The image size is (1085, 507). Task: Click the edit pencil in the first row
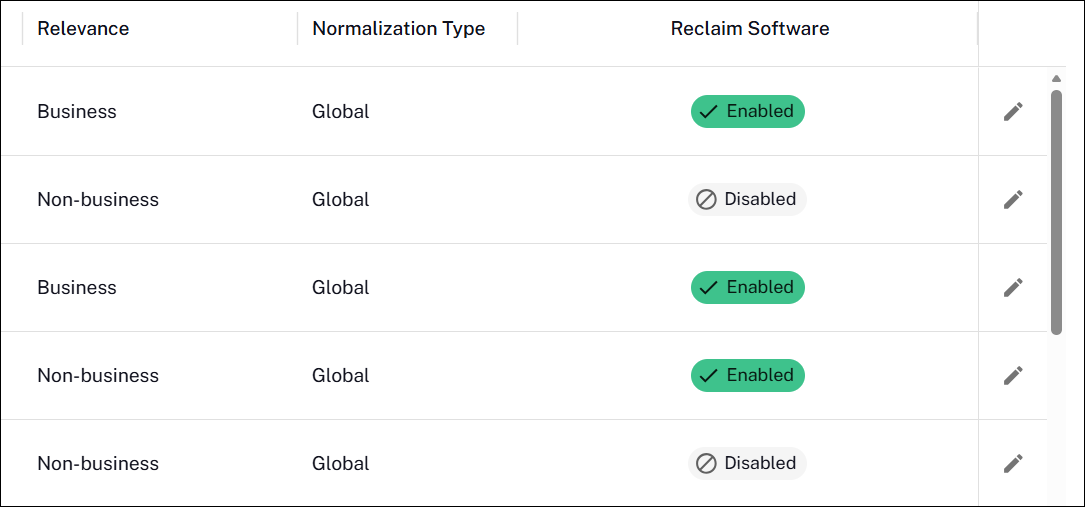pos(1013,111)
